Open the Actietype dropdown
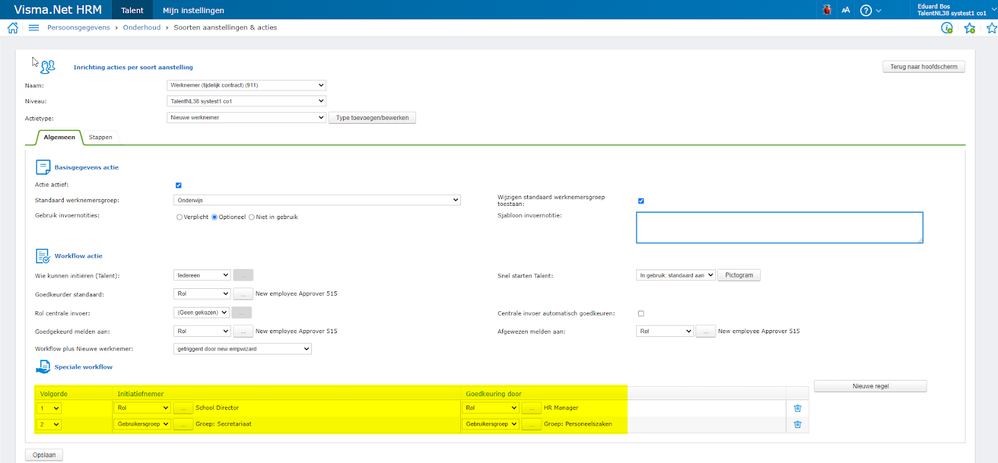Screen dimensions: 998x463 point(246,118)
